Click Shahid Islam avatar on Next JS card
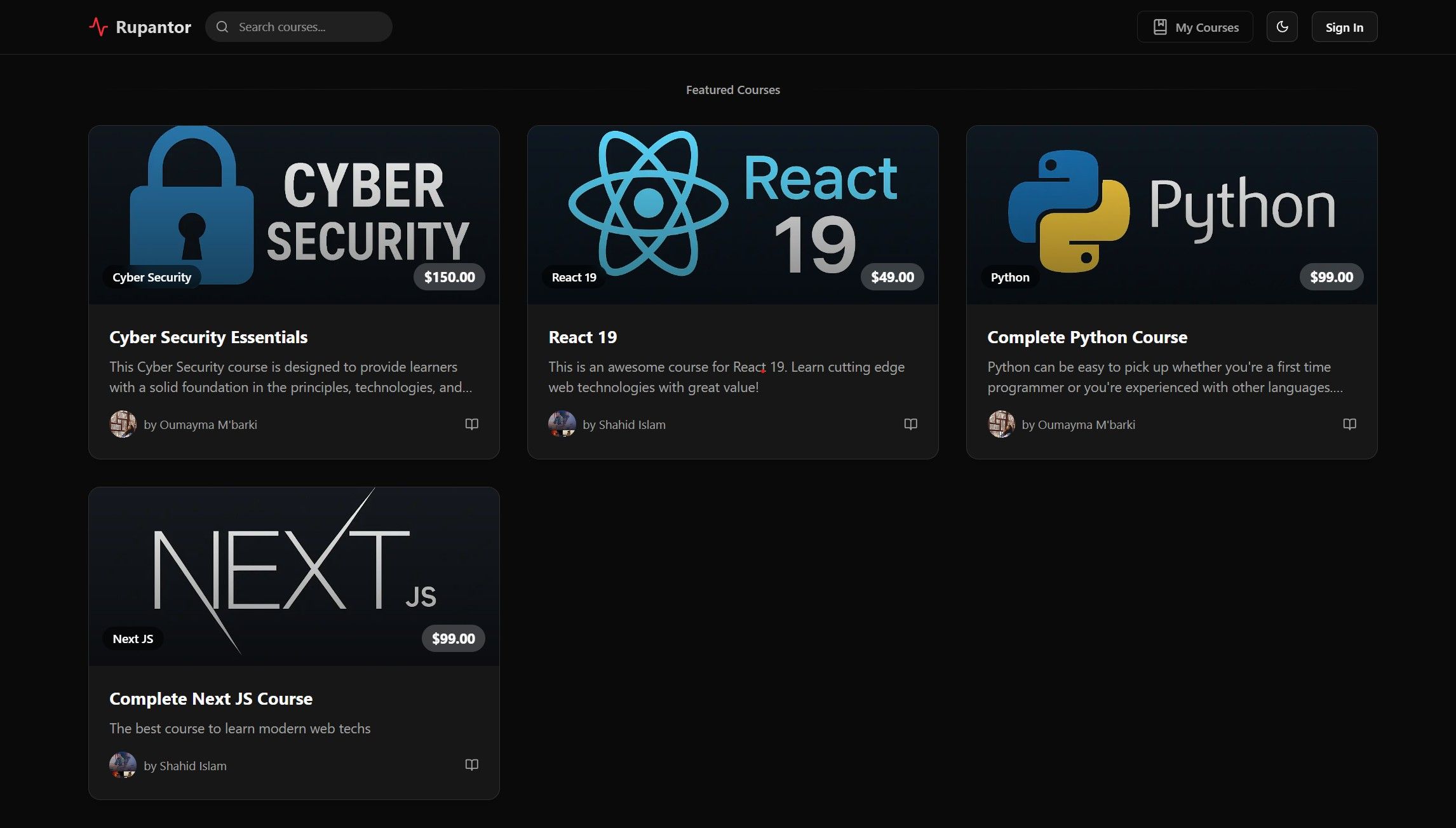Screen dimensions: 1456x828 click(x=123, y=765)
